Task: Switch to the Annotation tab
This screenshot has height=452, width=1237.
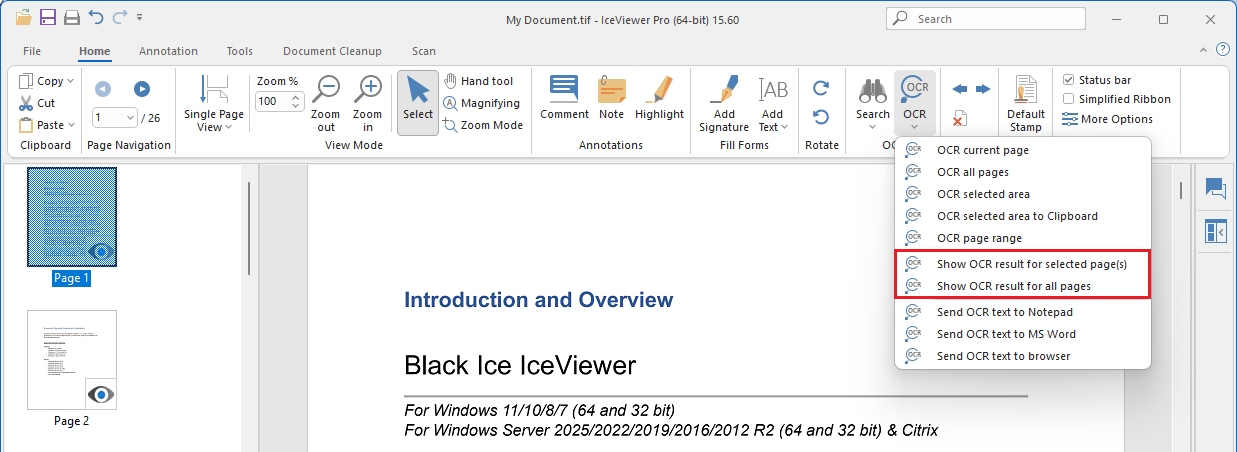Action: click(168, 51)
